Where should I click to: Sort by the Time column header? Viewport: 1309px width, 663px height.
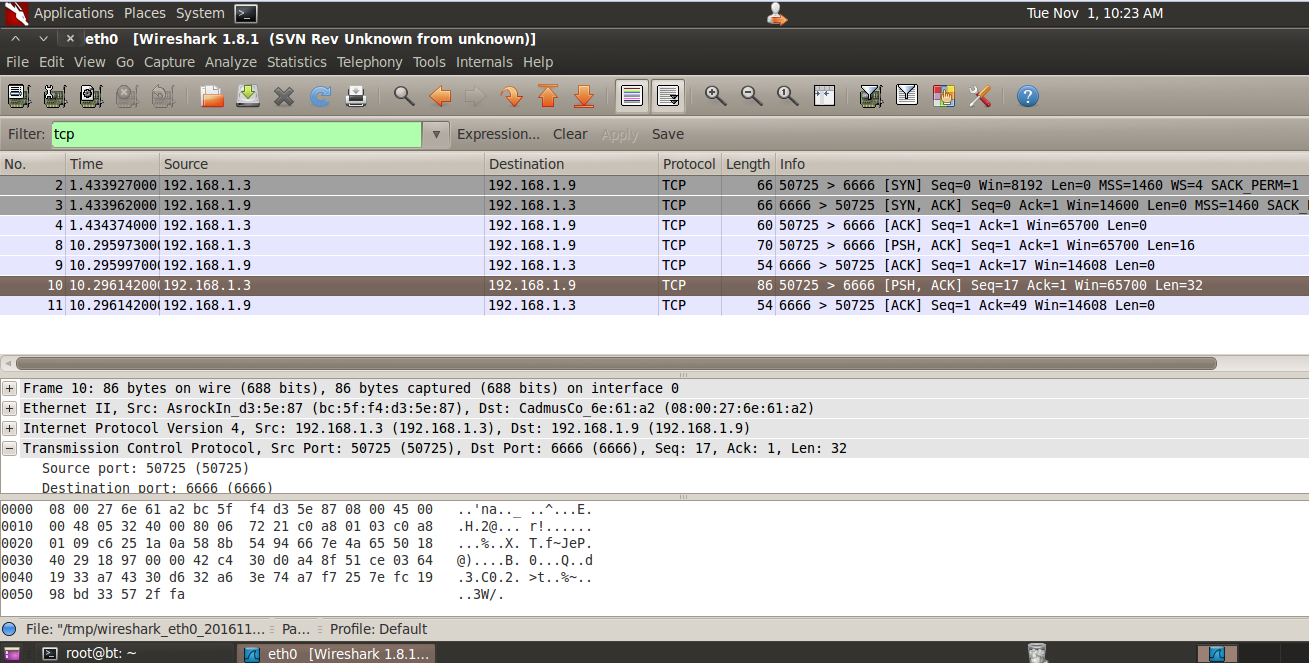[113, 164]
